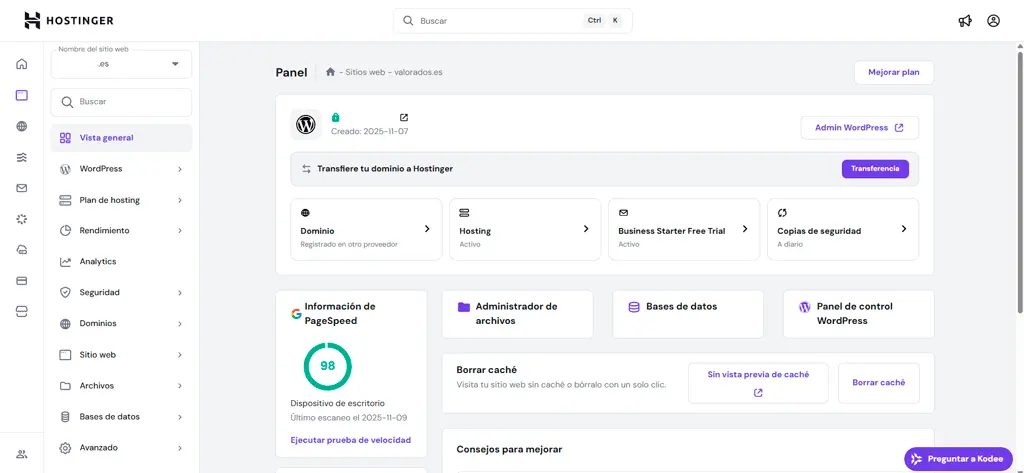Select Analytics in the sidebar
The width and height of the screenshot is (1024, 473).
pyautogui.click(x=98, y=262)
